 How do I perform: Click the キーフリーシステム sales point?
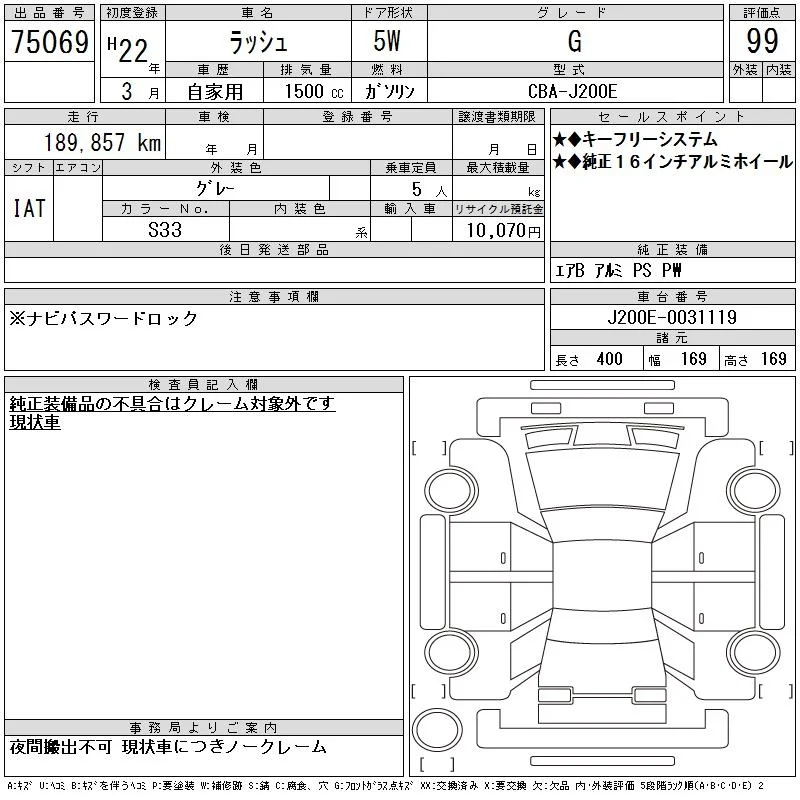point(635,139)
